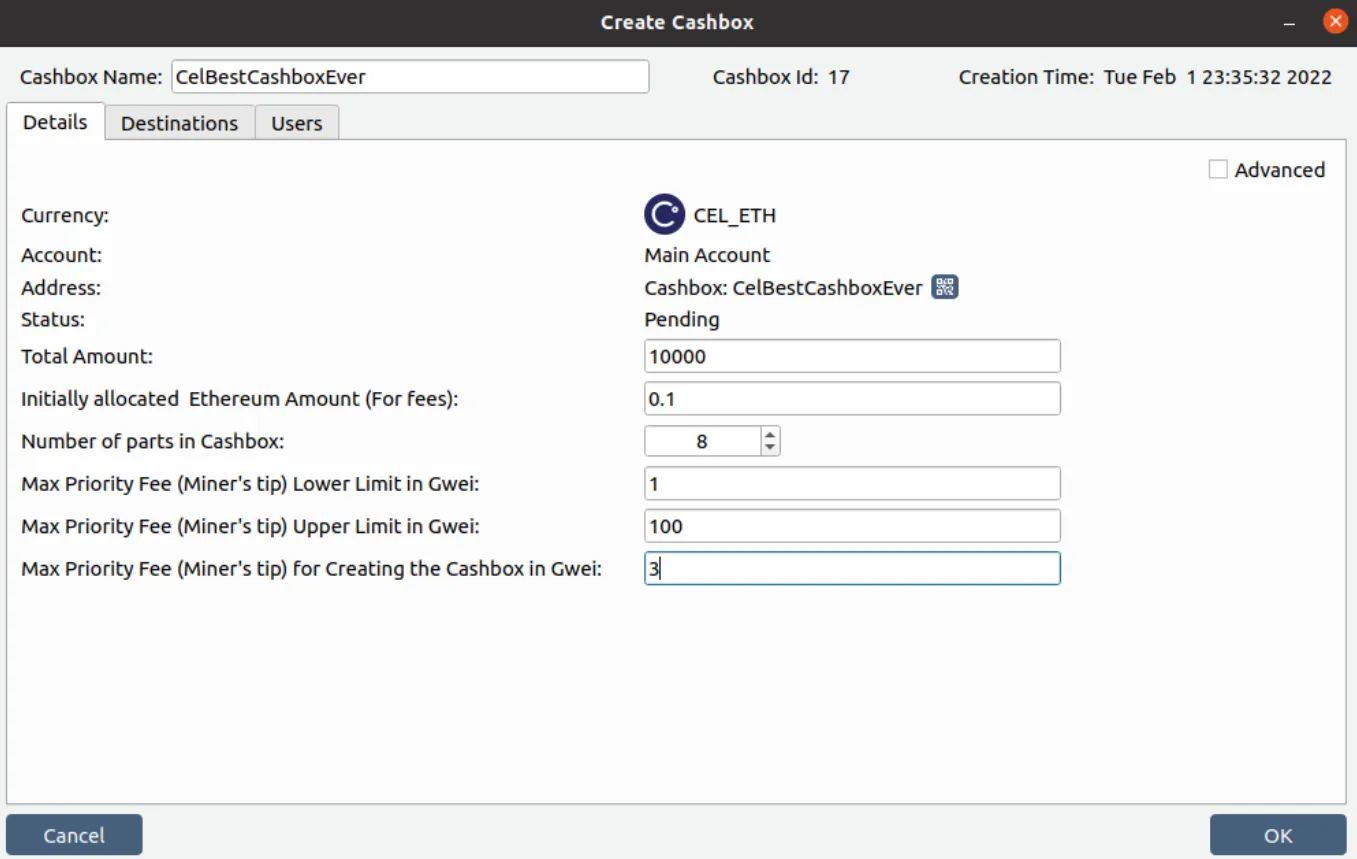Click the Cancel button

(x=74, y=835)
